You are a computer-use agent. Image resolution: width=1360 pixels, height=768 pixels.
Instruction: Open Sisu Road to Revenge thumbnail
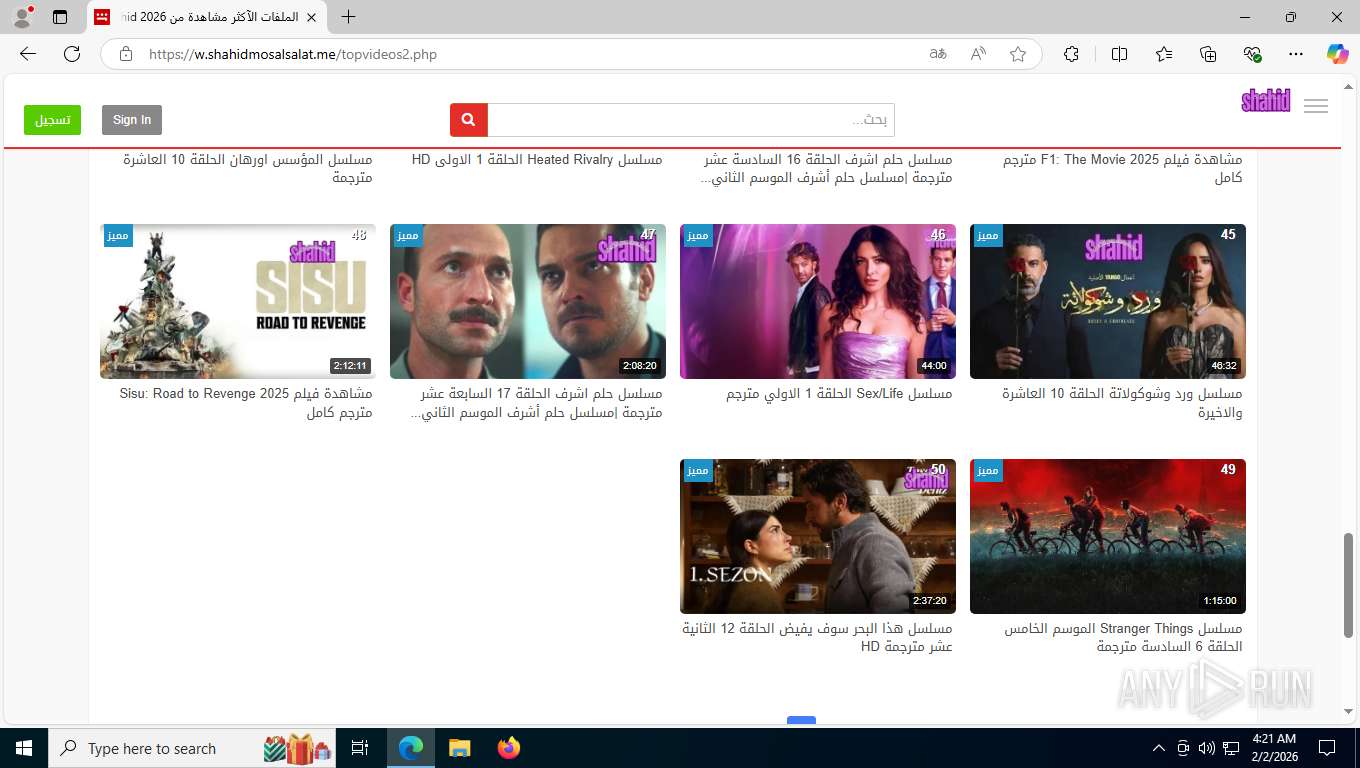[238, 301]
